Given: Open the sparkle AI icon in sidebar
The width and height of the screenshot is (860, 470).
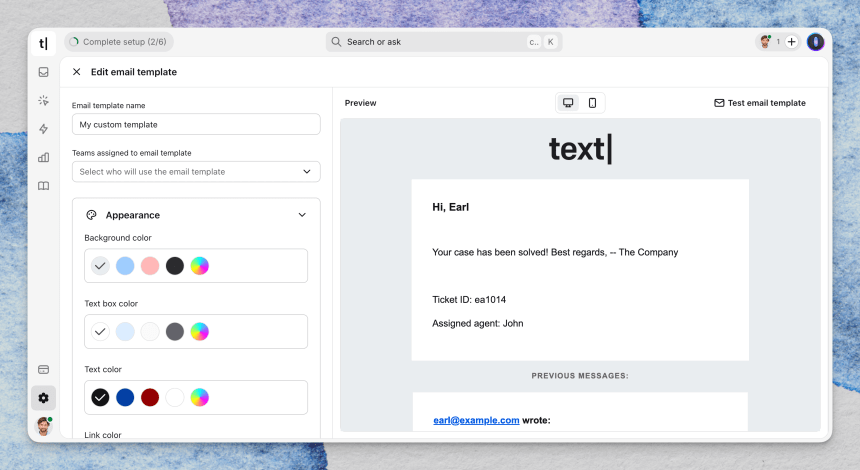Looking at the screenshot, I should point(43,100).
